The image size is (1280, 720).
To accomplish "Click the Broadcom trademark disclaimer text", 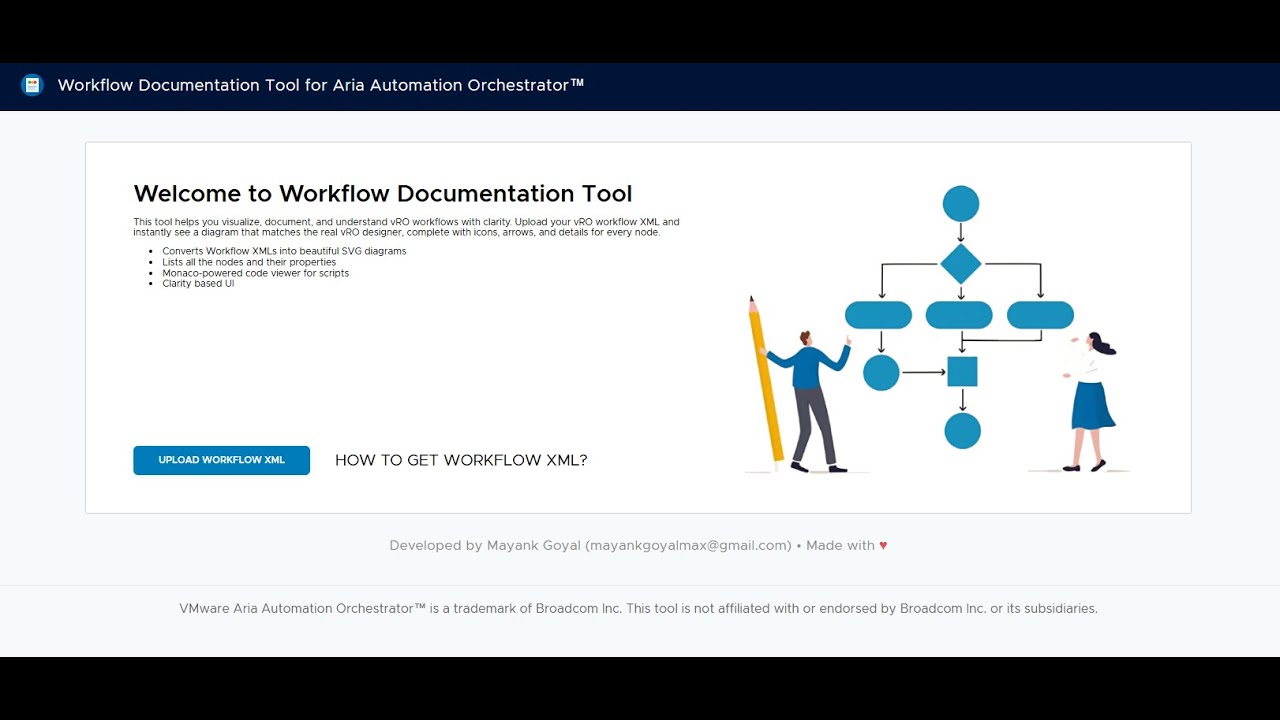I will (639, 608).
